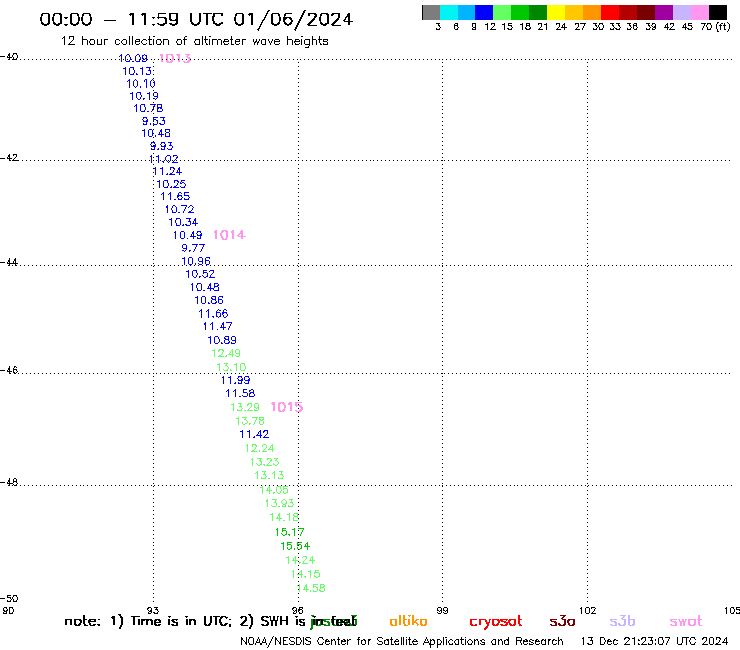Image resolution: width=740 pixels, height=650 pixels.
Task: Click the wave height value 13.23
Action: point(265,462)
